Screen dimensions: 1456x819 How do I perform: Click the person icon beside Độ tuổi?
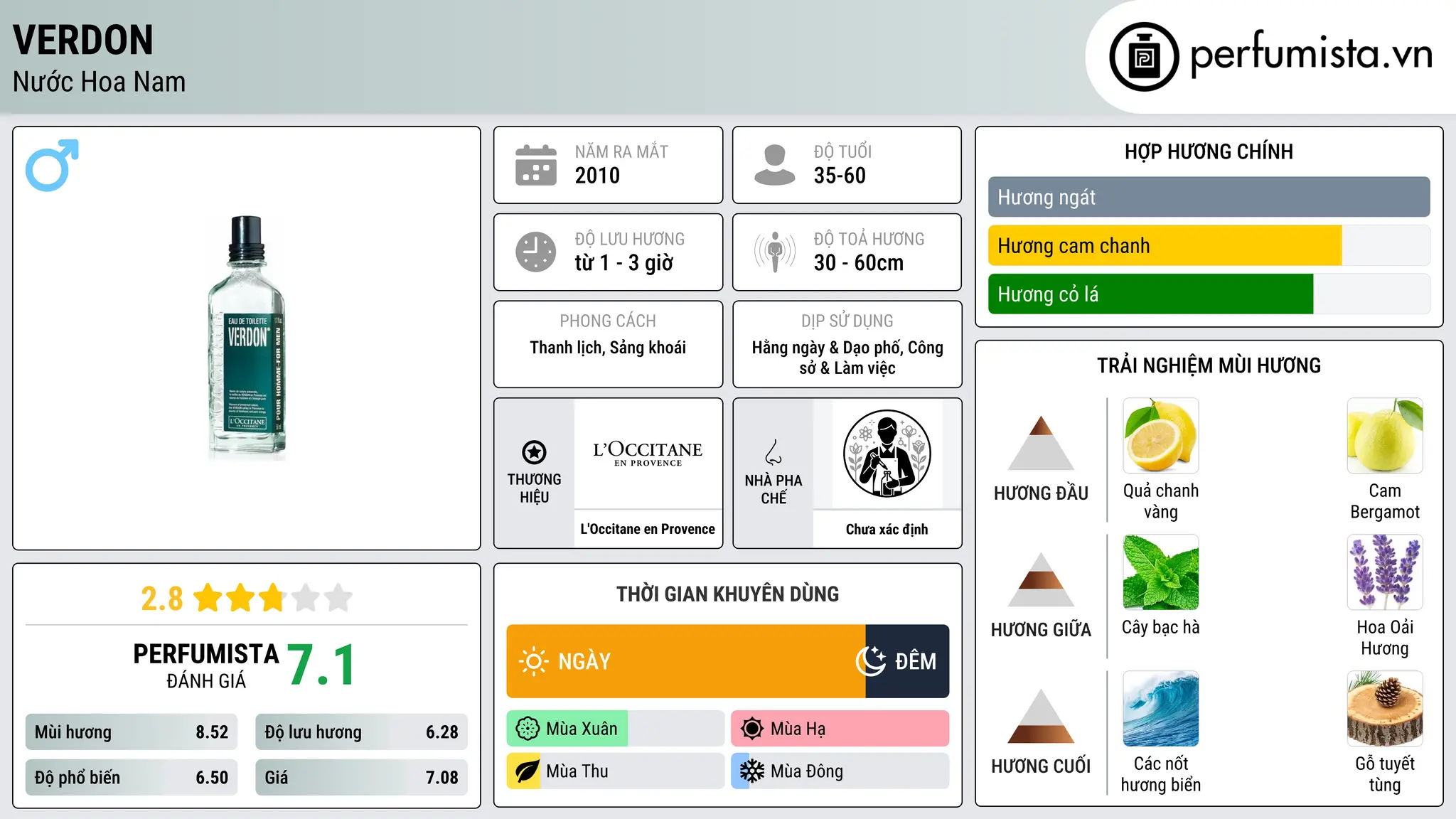[x=775, y=165]
